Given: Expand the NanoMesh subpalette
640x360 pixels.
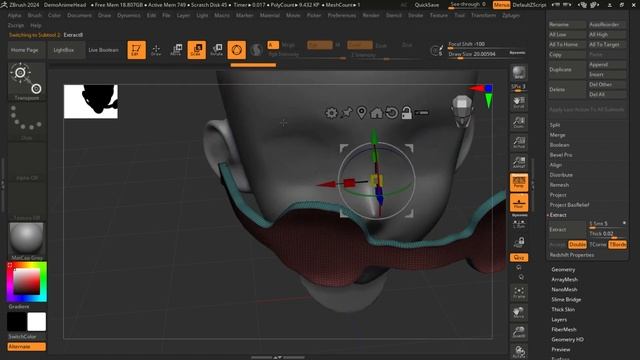Looking at the screenshot, I should coord(564,289).
